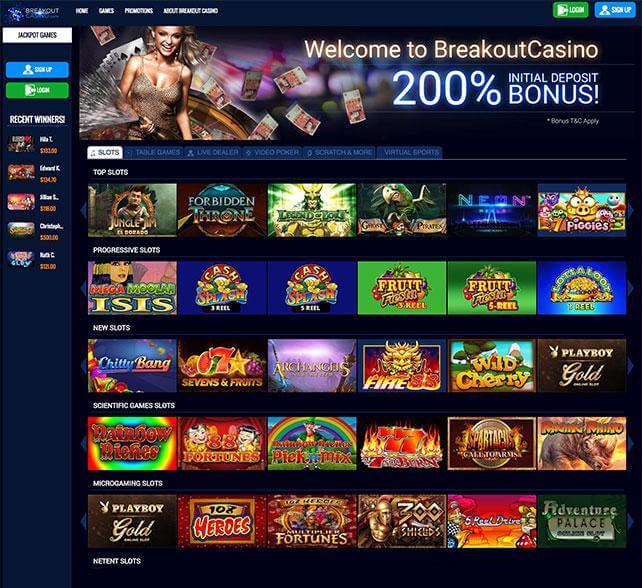Open the Jackpot Games sidebar button
Image resolution: width=642 pixels, height=588 pixels.
[x=37, y=35]
